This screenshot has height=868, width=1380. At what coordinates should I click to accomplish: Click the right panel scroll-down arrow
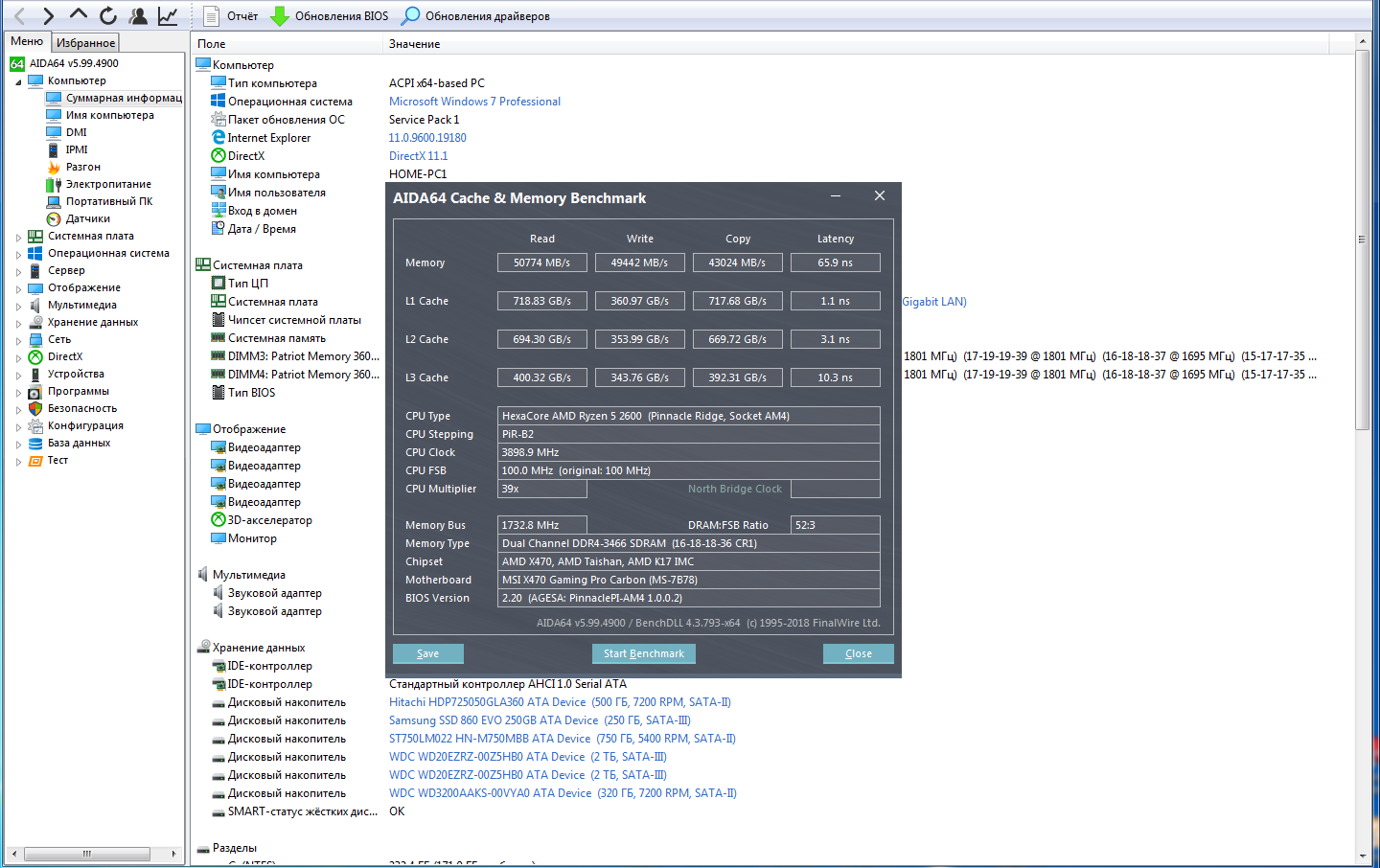coord(1363,857)
